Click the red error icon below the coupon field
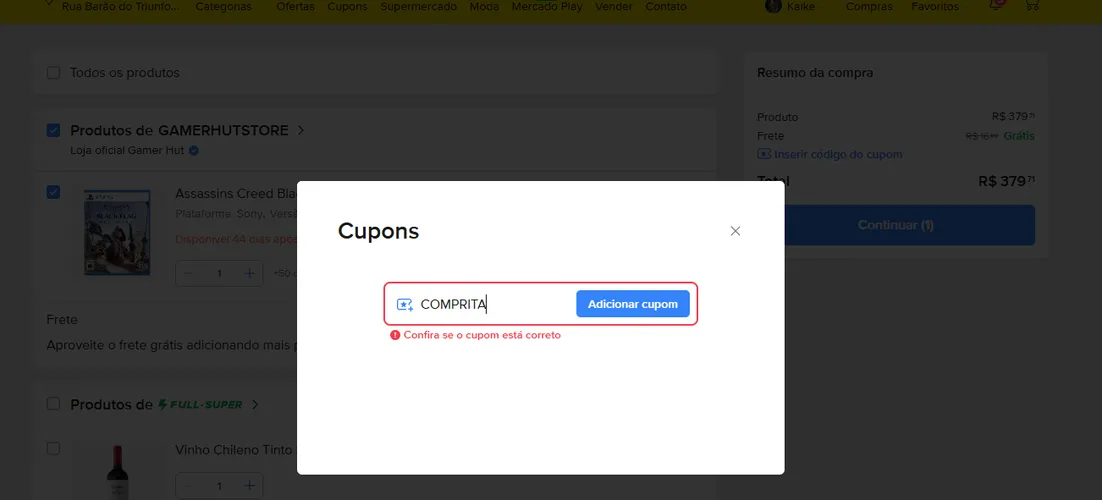Screen dimensions: 1102x500 395,335
